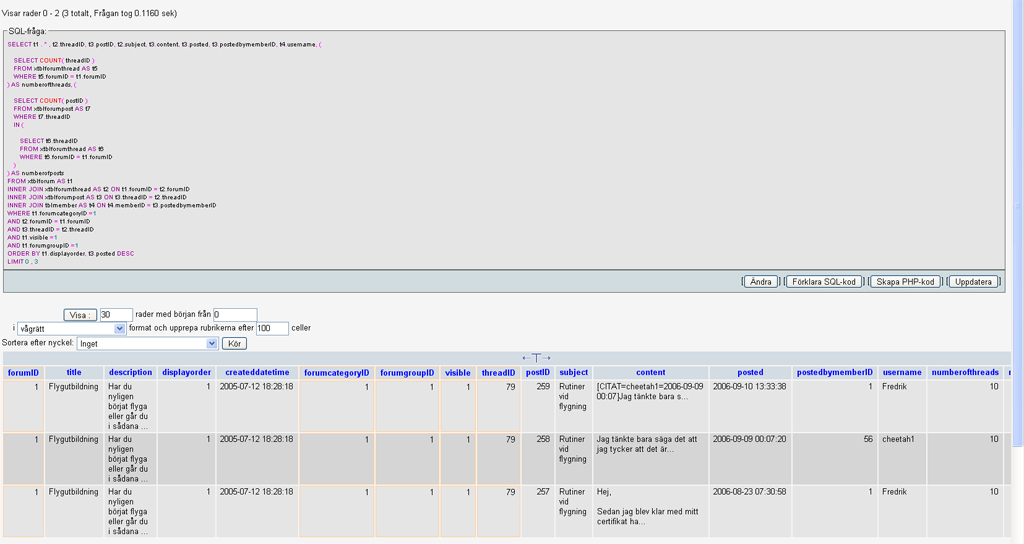The image size is (1024, 544).
Task: Click the Skapa PHP-kod button
Action: coord(905,282)
